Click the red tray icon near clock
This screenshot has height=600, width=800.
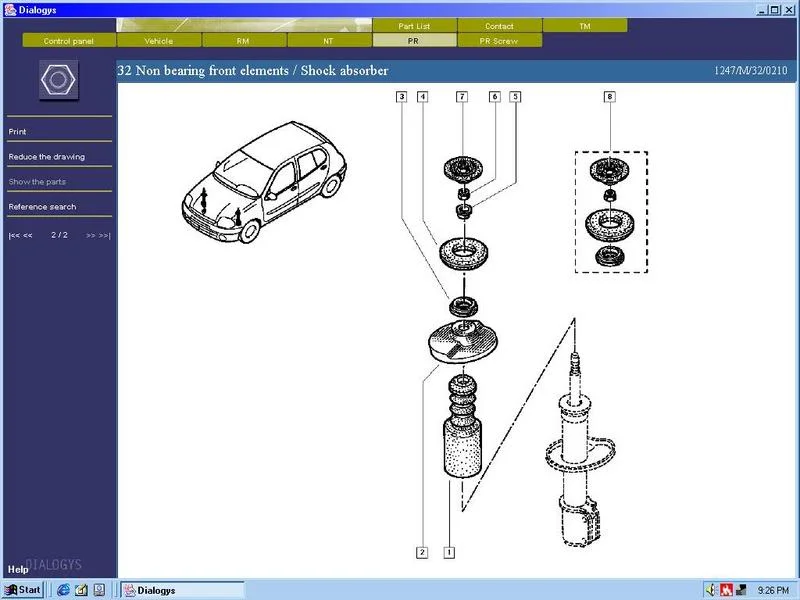727,590
